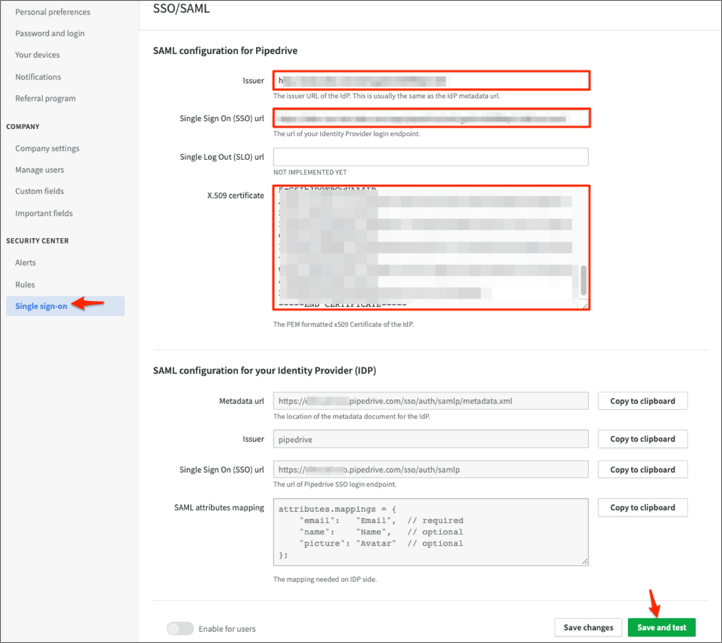Copy the Metadata url to clipboard
Viewport: 722px width, 643px height.
pyautogui.click(x=643, y=401)
